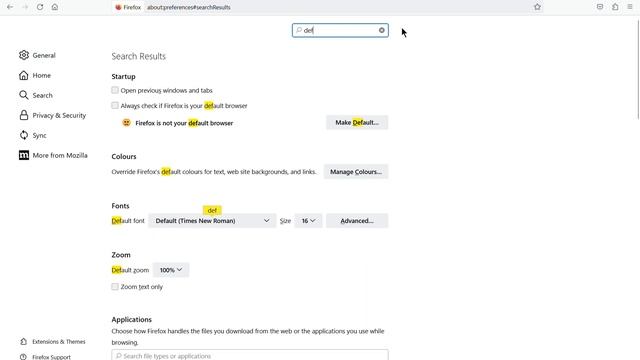Click the 'Override Firefox's default colours' description

pos(214,172)
